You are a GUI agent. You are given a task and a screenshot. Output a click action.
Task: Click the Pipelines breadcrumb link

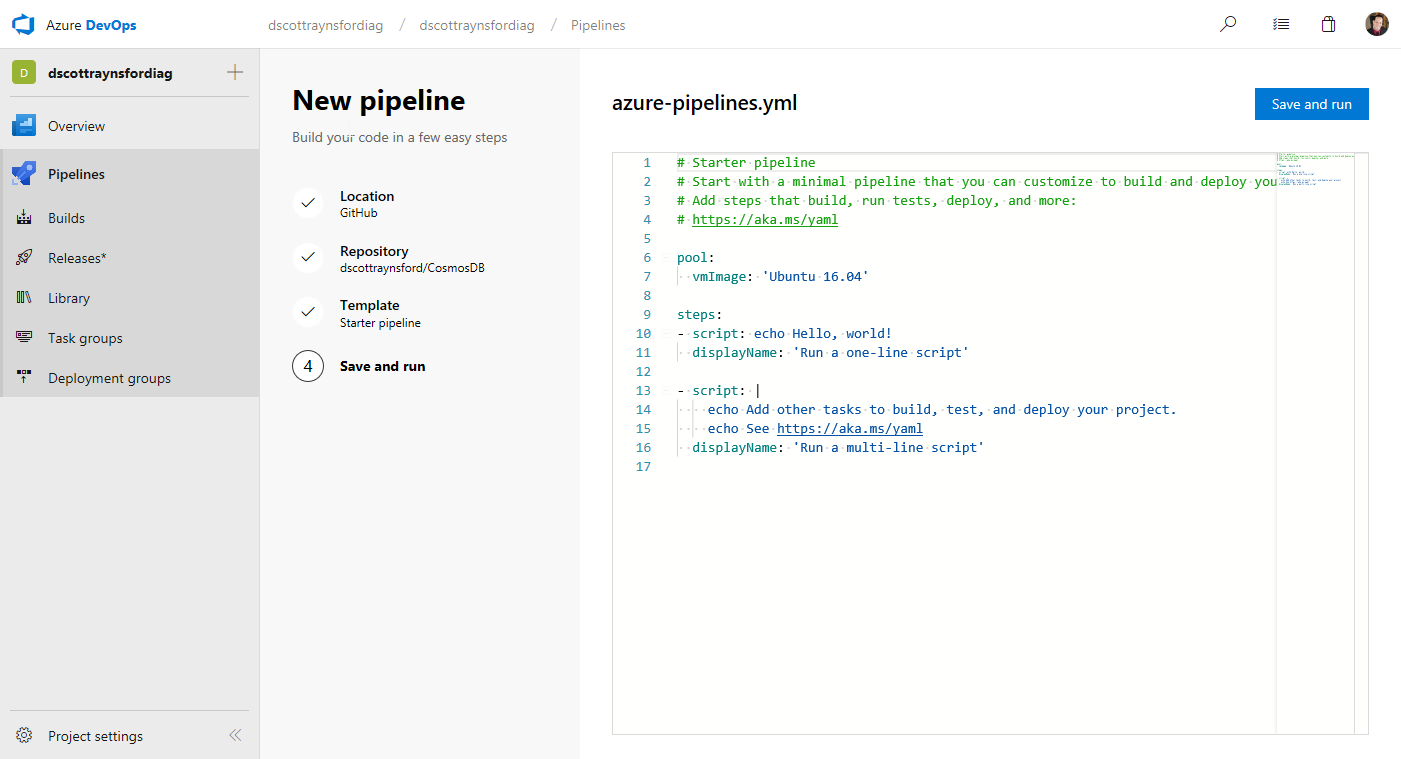tap(598, 25)
